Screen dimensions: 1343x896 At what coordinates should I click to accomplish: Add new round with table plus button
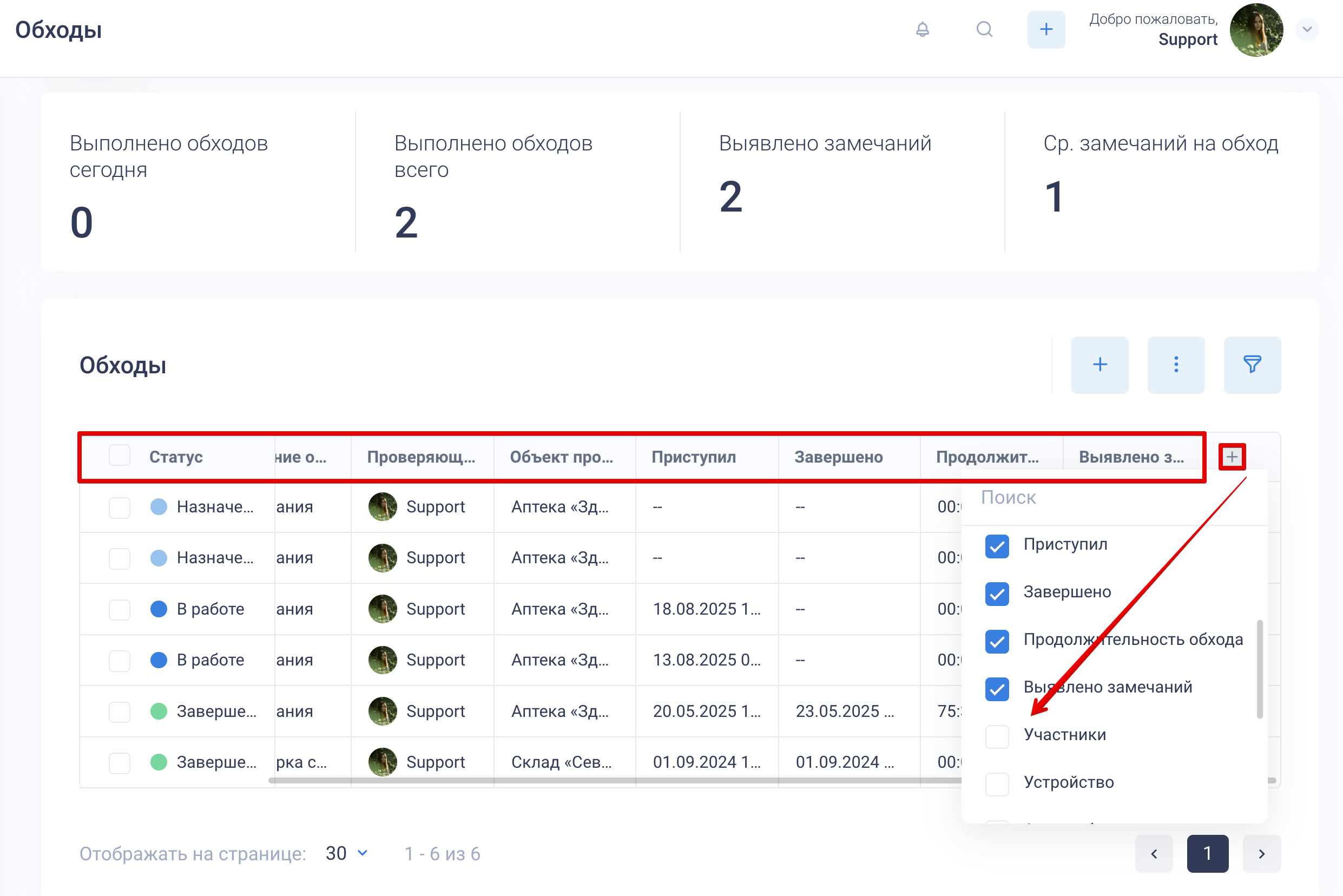point(1099,365)
